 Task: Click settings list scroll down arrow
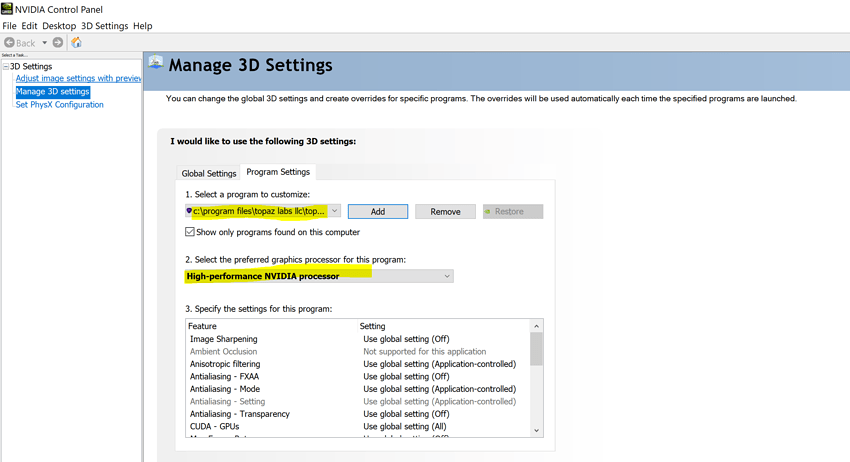(536, 431)
